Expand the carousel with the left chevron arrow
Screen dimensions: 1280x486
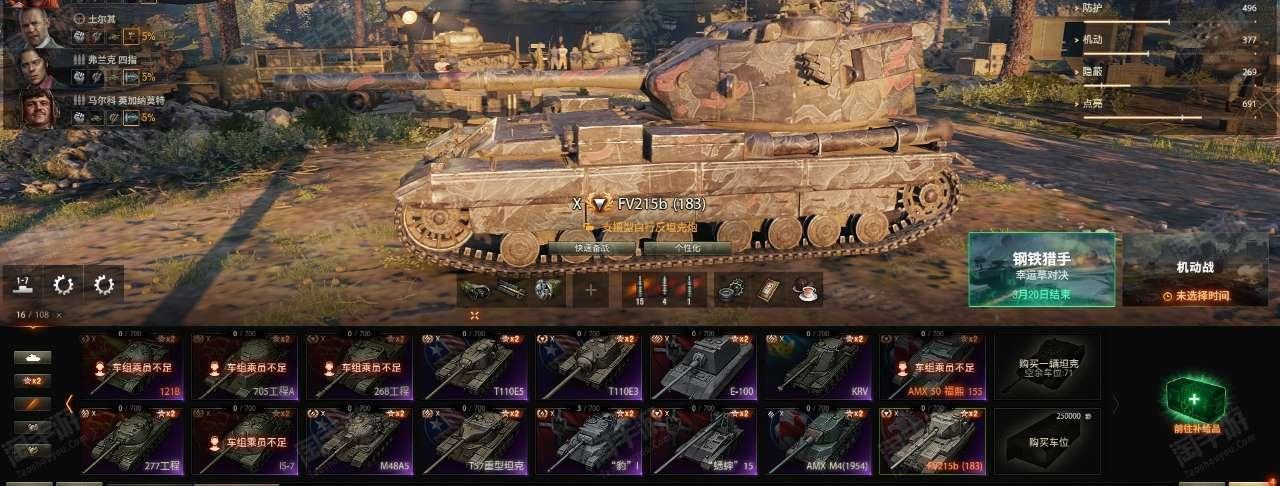pyautogui.click(x=70, y=403)
